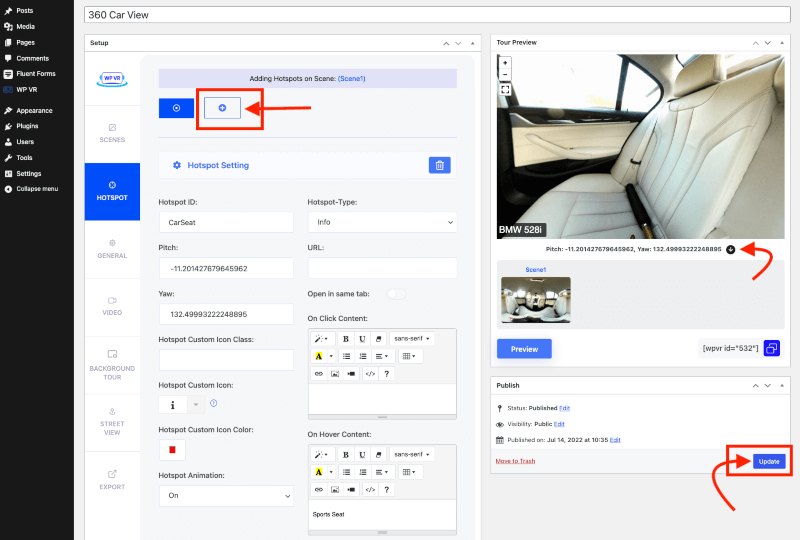The height and width of the screenshot is (540, 800).
Task: Insert unordered list in On Hover editor
Action: click(x=346, y=472)
